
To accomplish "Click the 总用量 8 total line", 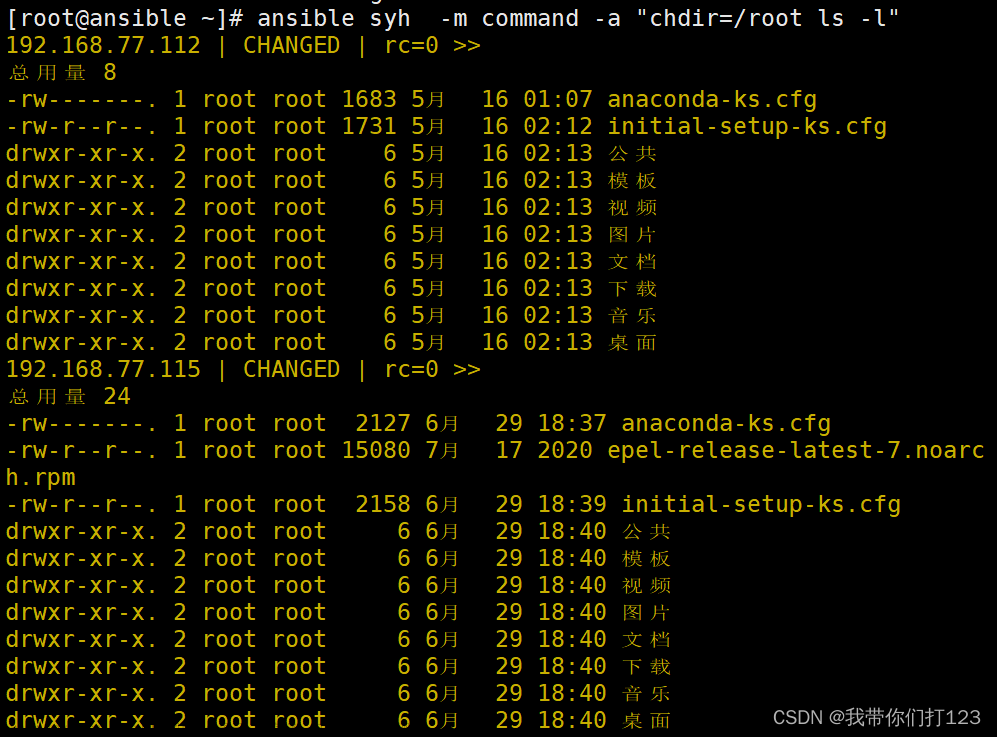I will click(63, 72).
